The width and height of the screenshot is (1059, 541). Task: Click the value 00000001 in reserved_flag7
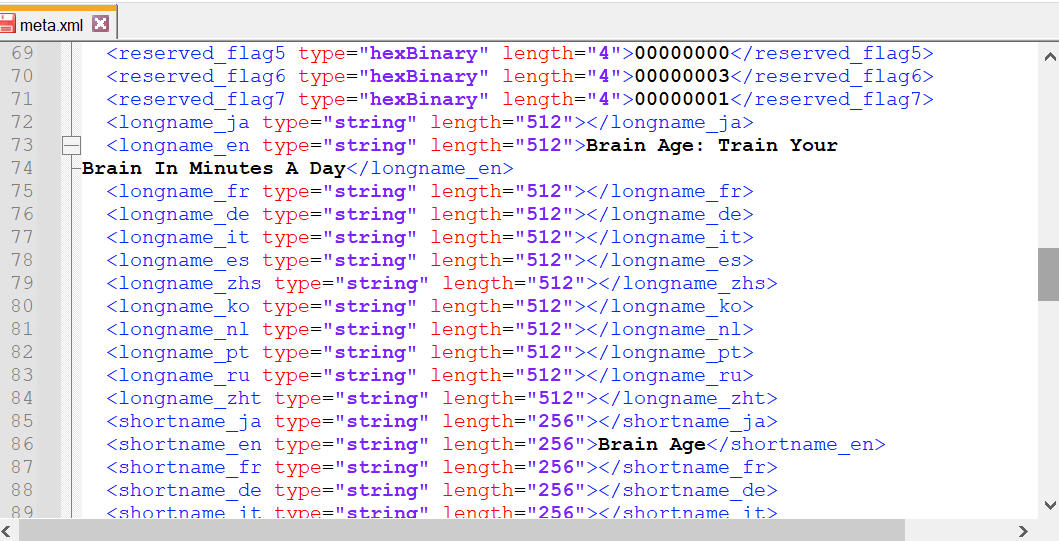(682, 99)
